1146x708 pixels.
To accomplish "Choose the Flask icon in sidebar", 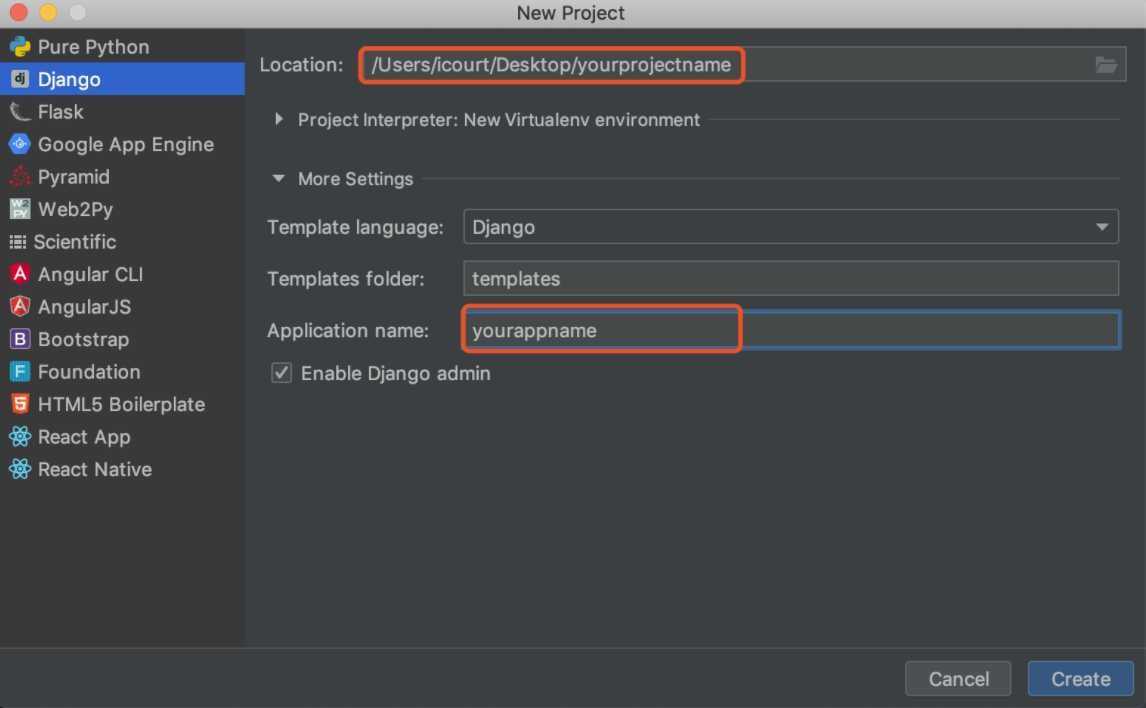I will click(20, 112).
